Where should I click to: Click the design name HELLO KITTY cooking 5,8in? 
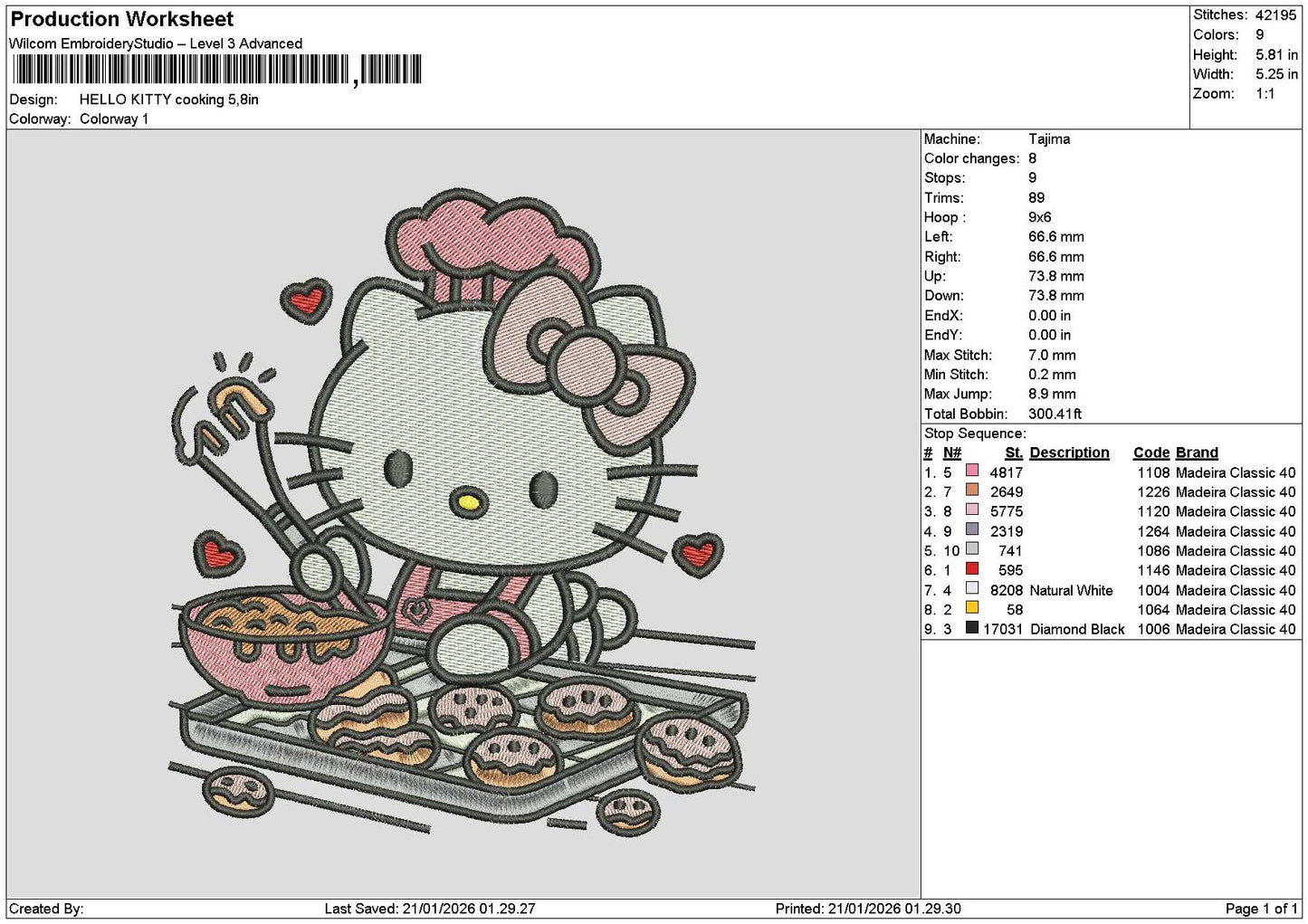click(x=169, y=100)
